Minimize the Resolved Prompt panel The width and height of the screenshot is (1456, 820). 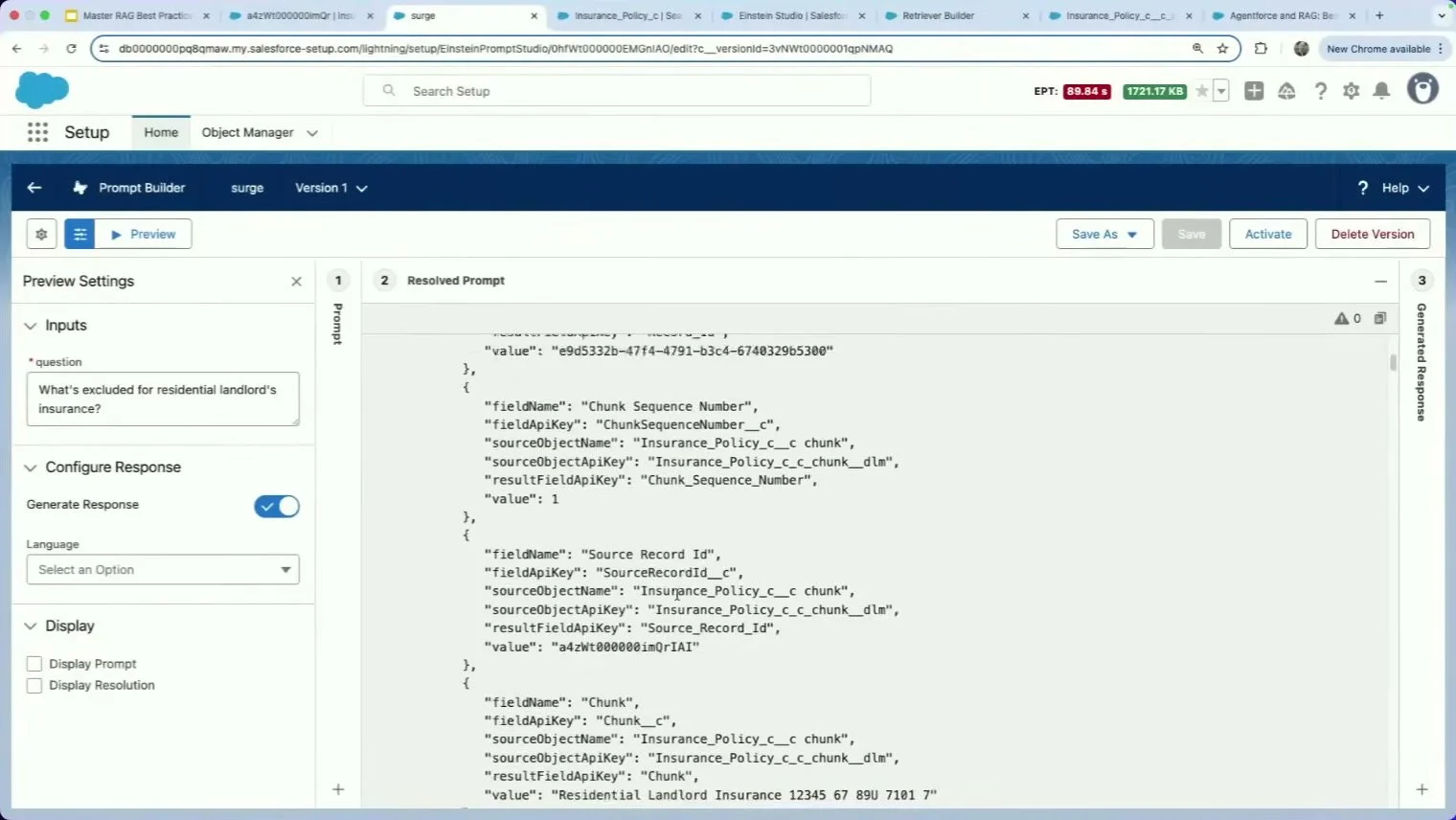point(1380,281)
